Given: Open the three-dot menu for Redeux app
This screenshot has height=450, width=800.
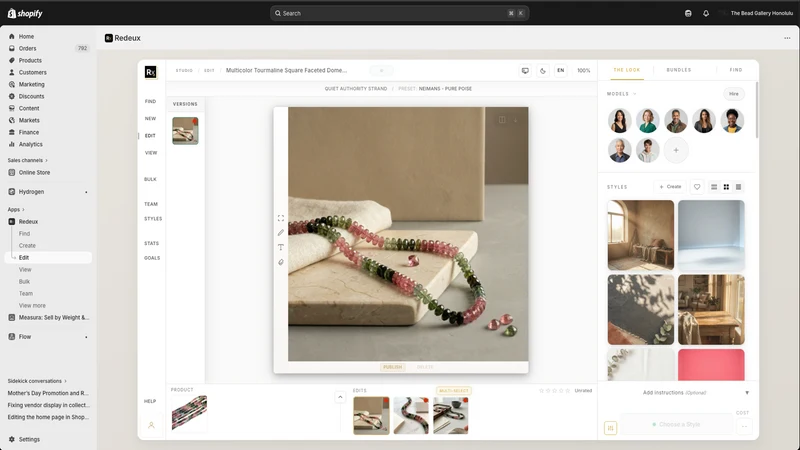Looking at the screenshot, I should [x=787, y=38].
